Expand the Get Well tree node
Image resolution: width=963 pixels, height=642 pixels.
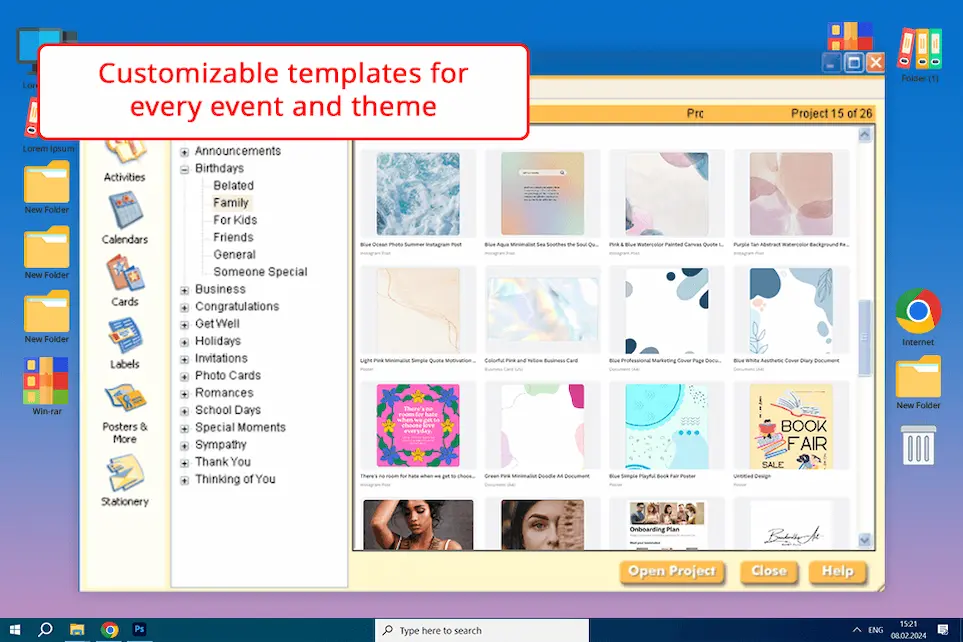coord(184,324)
